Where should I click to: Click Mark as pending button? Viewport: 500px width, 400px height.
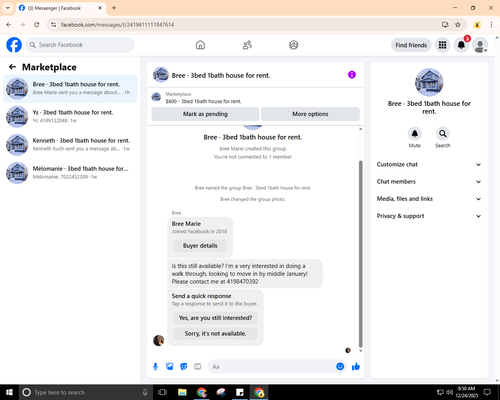205,114
